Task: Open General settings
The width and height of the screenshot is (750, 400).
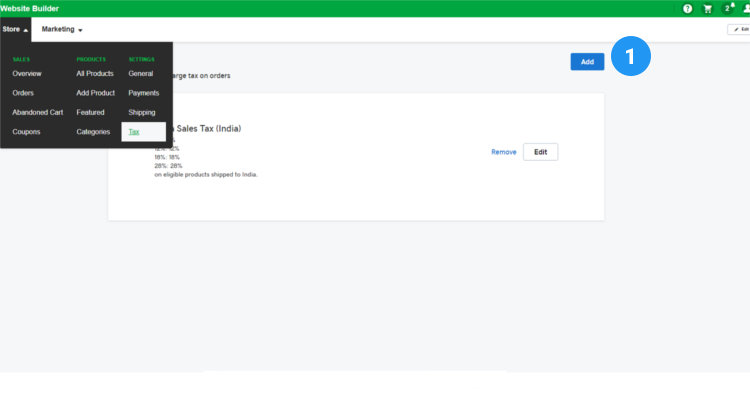Action: coord(141,74)
